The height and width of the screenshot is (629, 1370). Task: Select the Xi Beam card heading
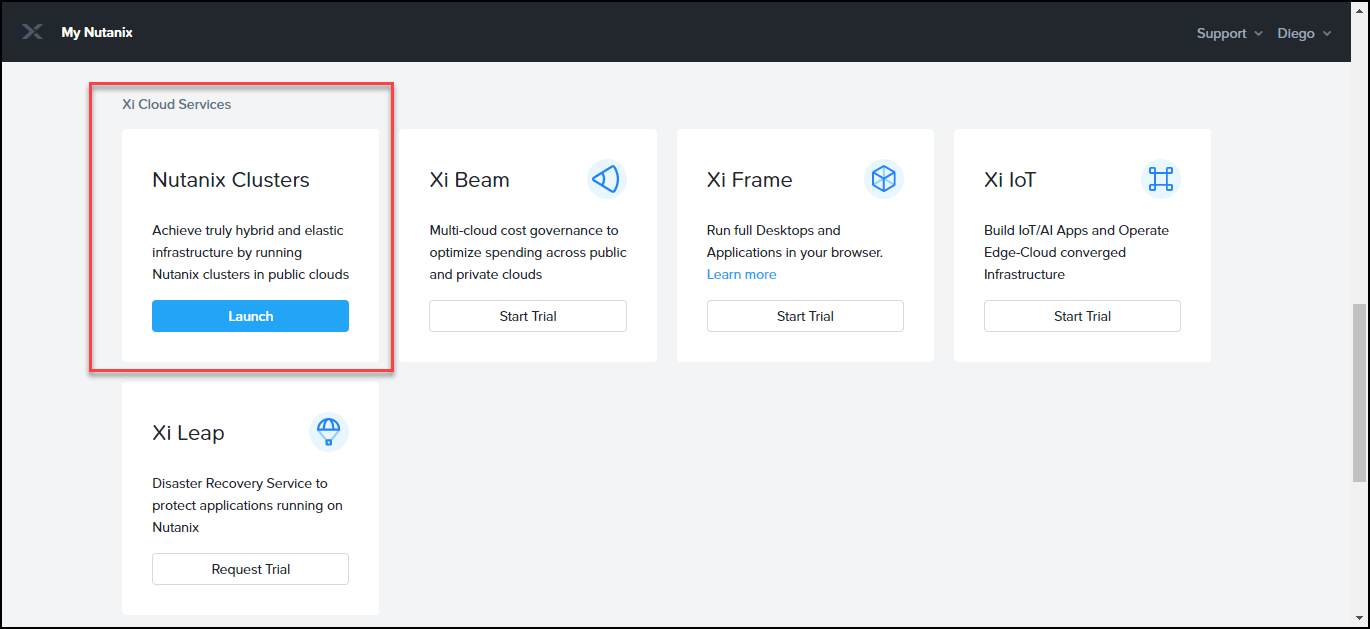pyautogui.click(x=469, y=180)
